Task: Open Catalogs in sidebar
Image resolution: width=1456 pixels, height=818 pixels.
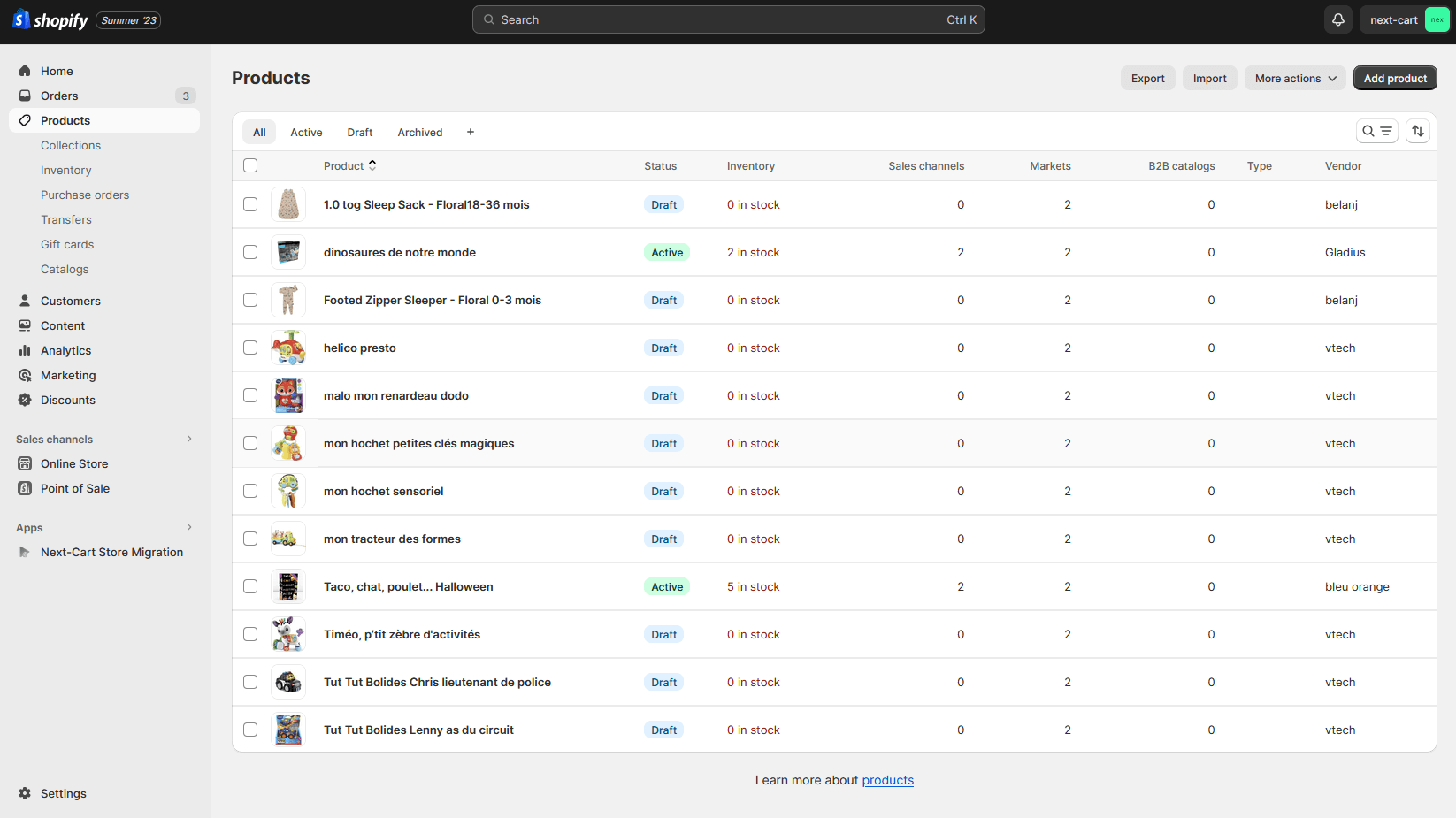Action: 65,269
